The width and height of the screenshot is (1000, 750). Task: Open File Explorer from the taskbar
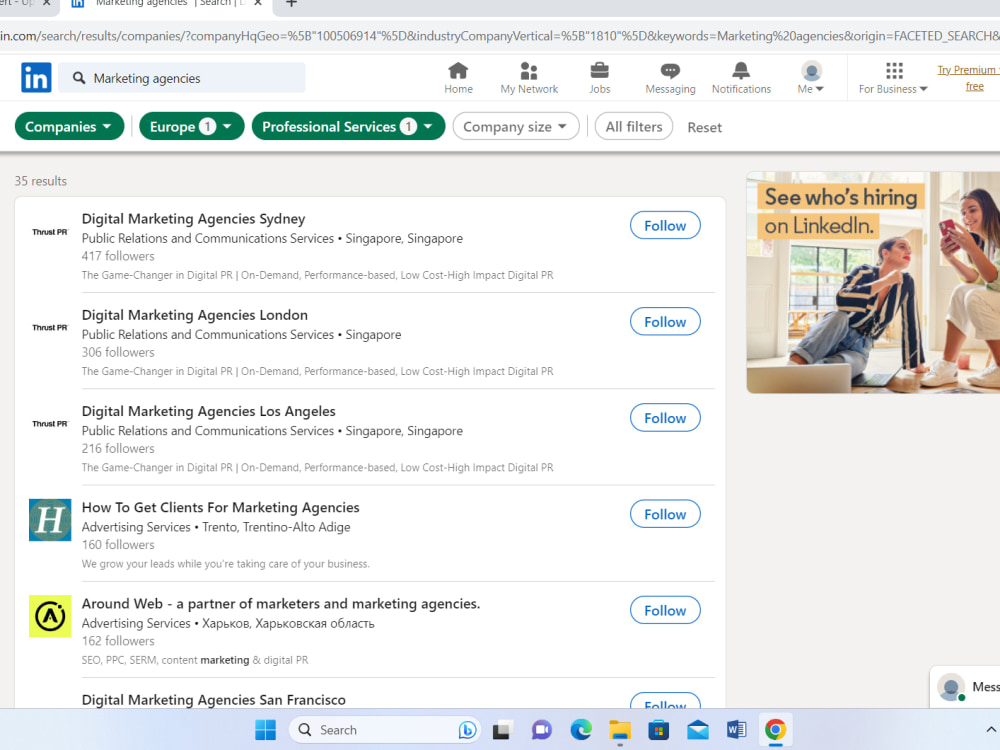click(x=620, y=730)
